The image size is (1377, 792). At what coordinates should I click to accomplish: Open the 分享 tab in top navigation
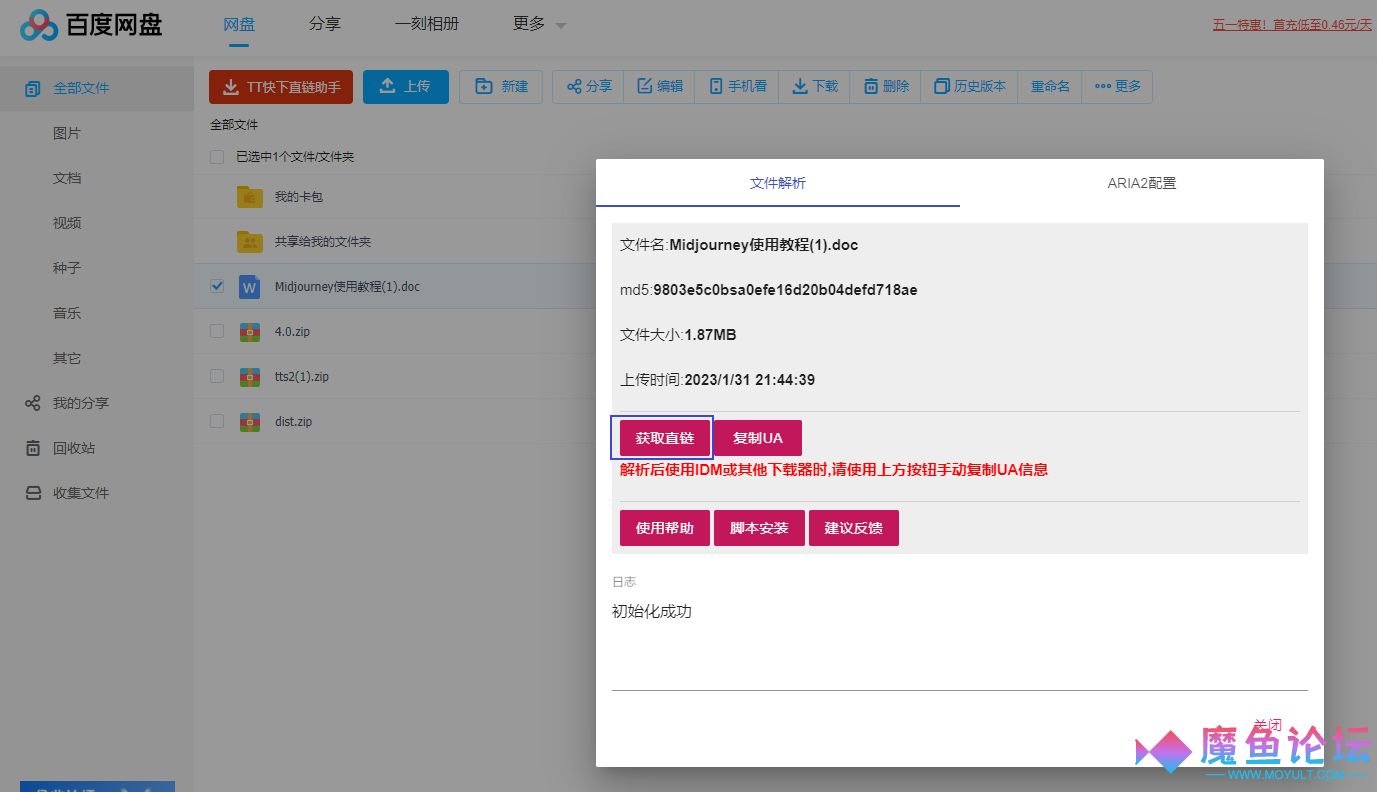[x=325, y=24]
